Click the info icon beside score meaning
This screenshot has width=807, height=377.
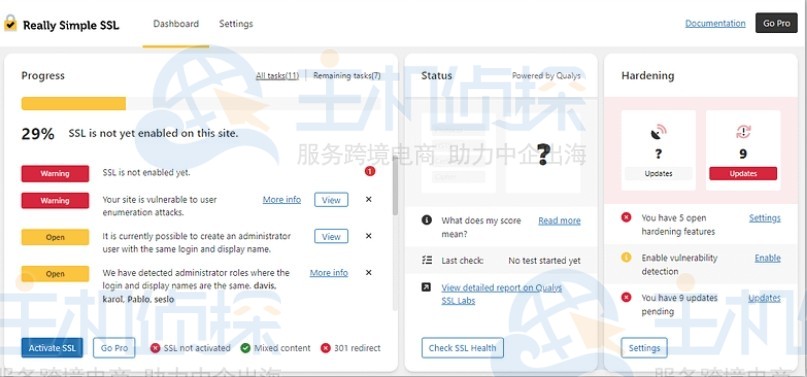click(x=426, y=220)
